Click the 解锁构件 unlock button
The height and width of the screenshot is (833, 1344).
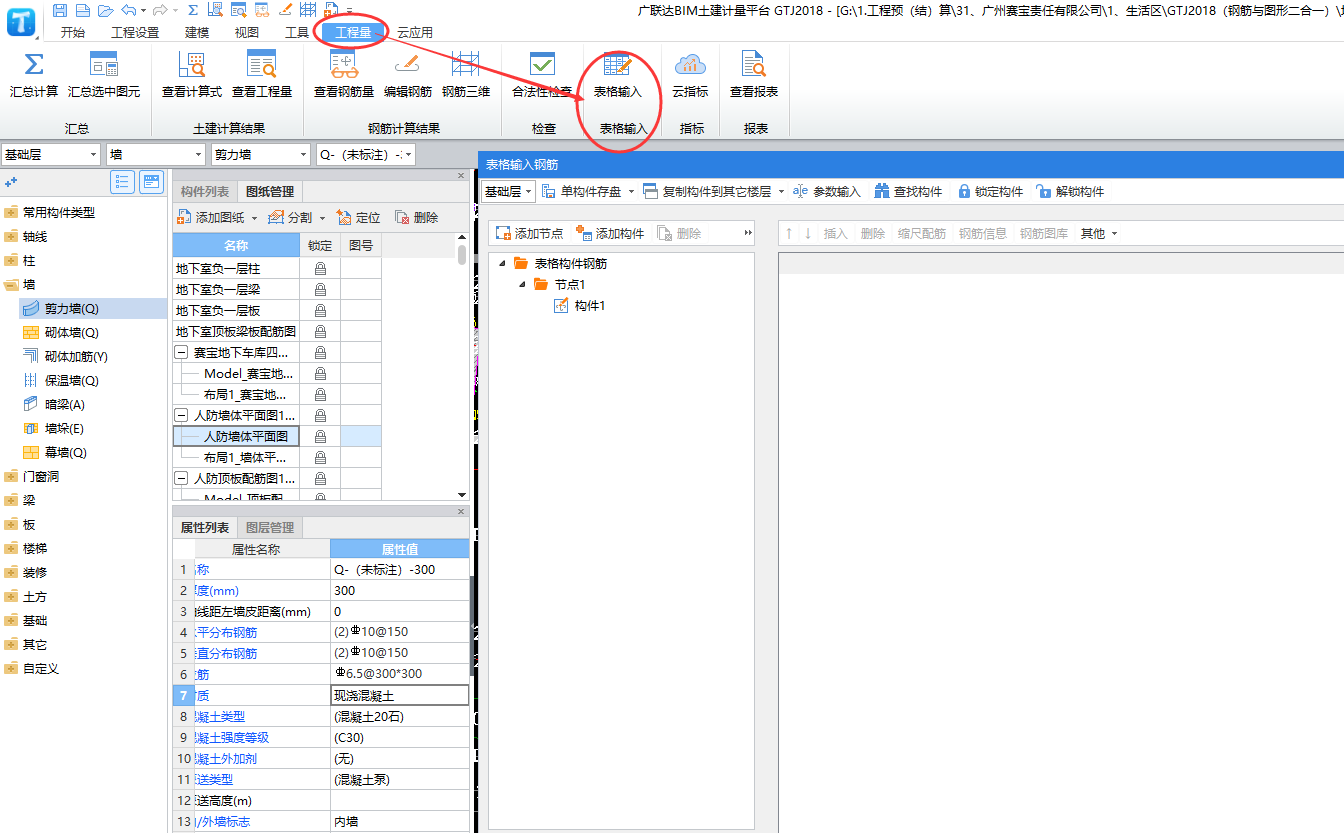click(x=1070, y=191)
